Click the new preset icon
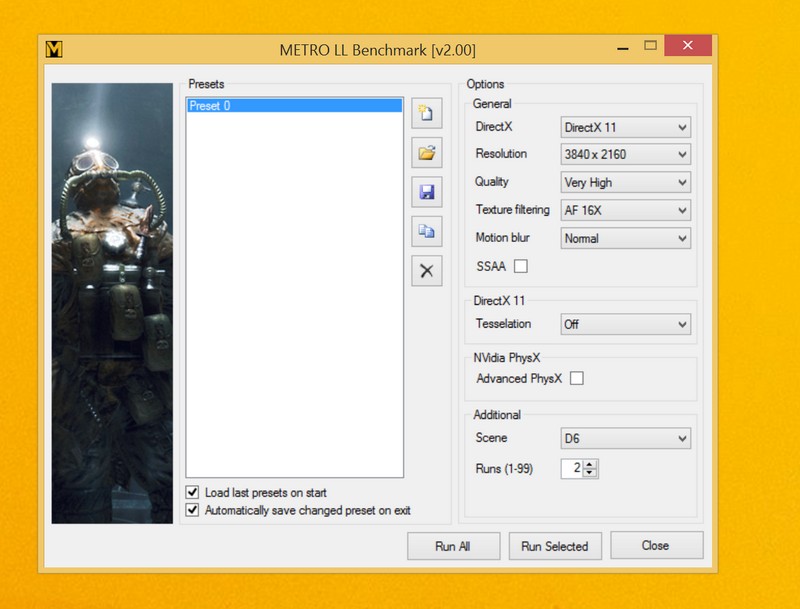This screenshot has height=609, width=800. (427, 113)
